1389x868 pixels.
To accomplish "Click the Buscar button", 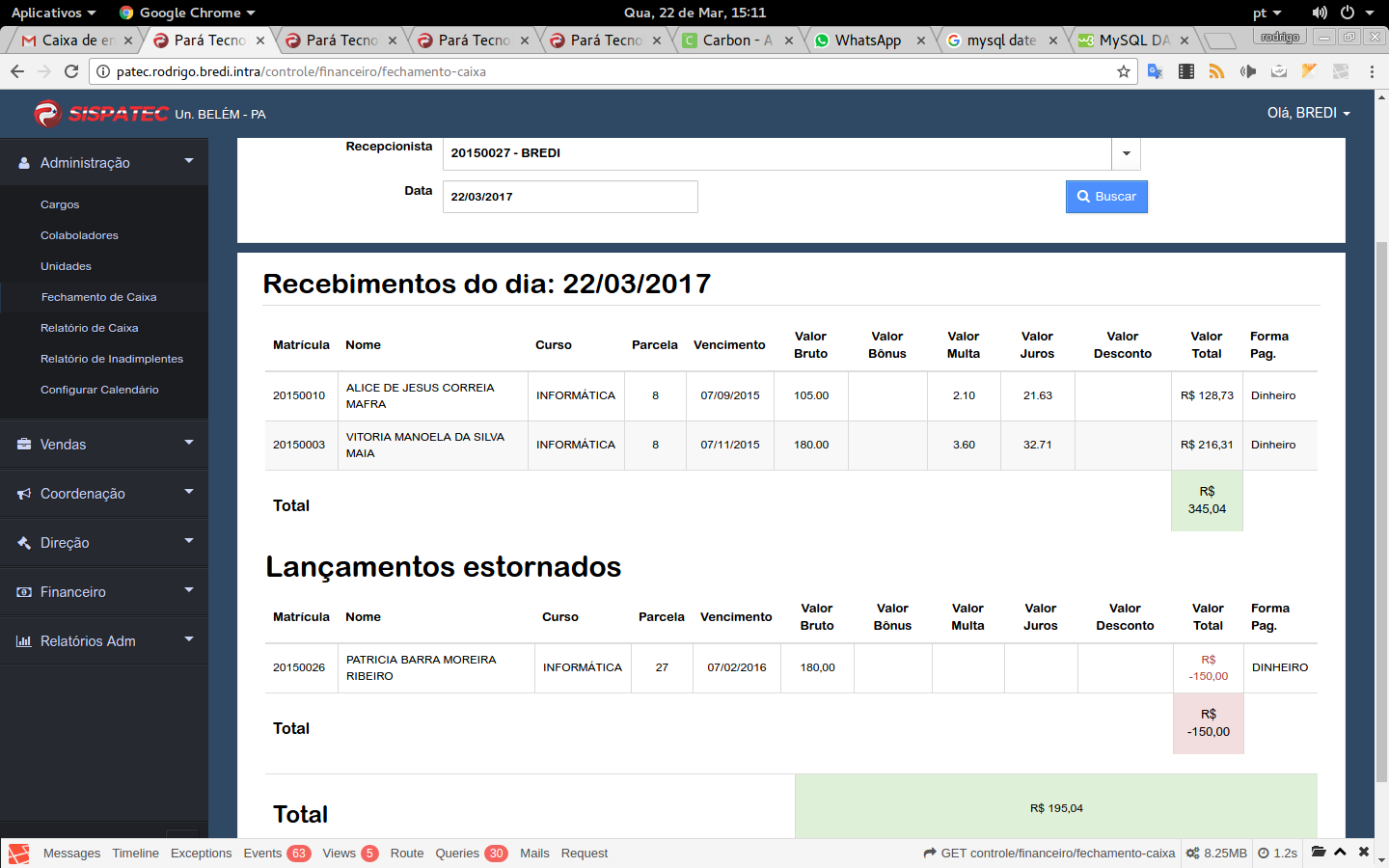I will pos(1106,197).
